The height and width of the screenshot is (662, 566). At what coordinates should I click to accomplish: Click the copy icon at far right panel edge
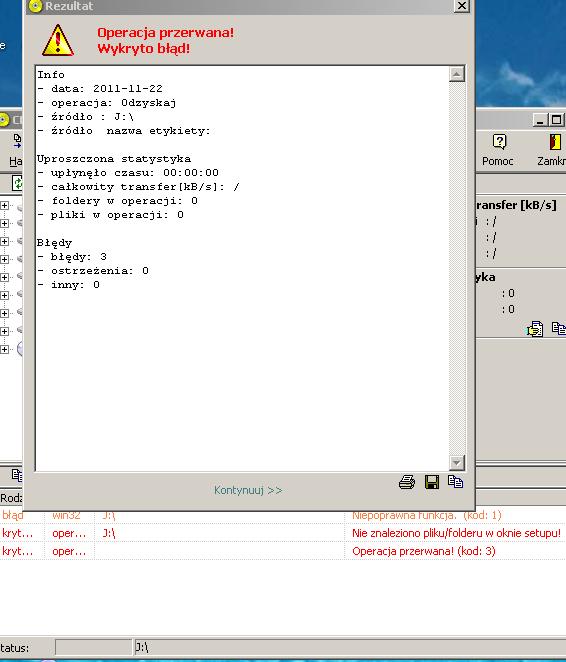coord(559,328)
